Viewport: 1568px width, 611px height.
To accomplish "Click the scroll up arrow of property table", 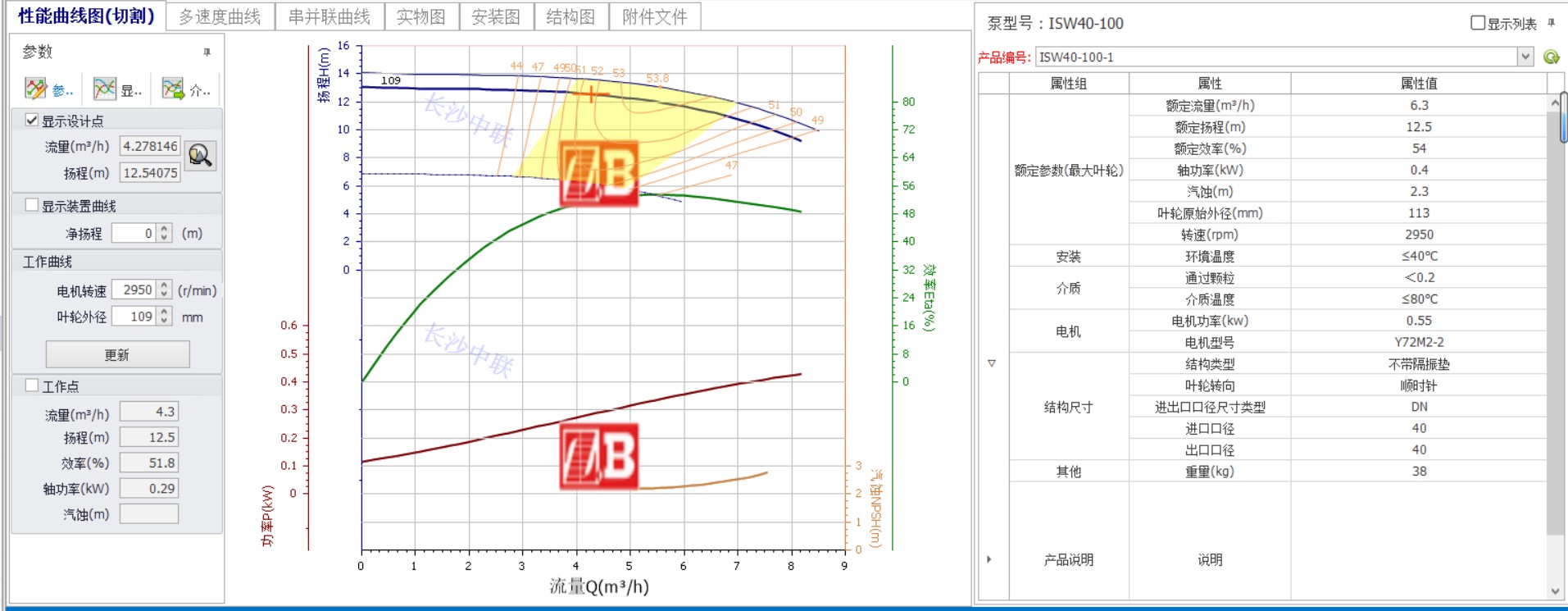I will coord(1556,103).
